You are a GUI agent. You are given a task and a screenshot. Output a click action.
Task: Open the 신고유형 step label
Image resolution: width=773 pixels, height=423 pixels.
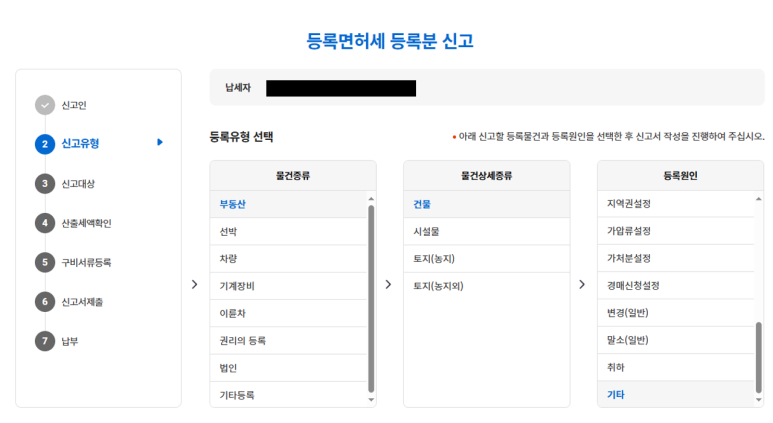tap(80, 143)
